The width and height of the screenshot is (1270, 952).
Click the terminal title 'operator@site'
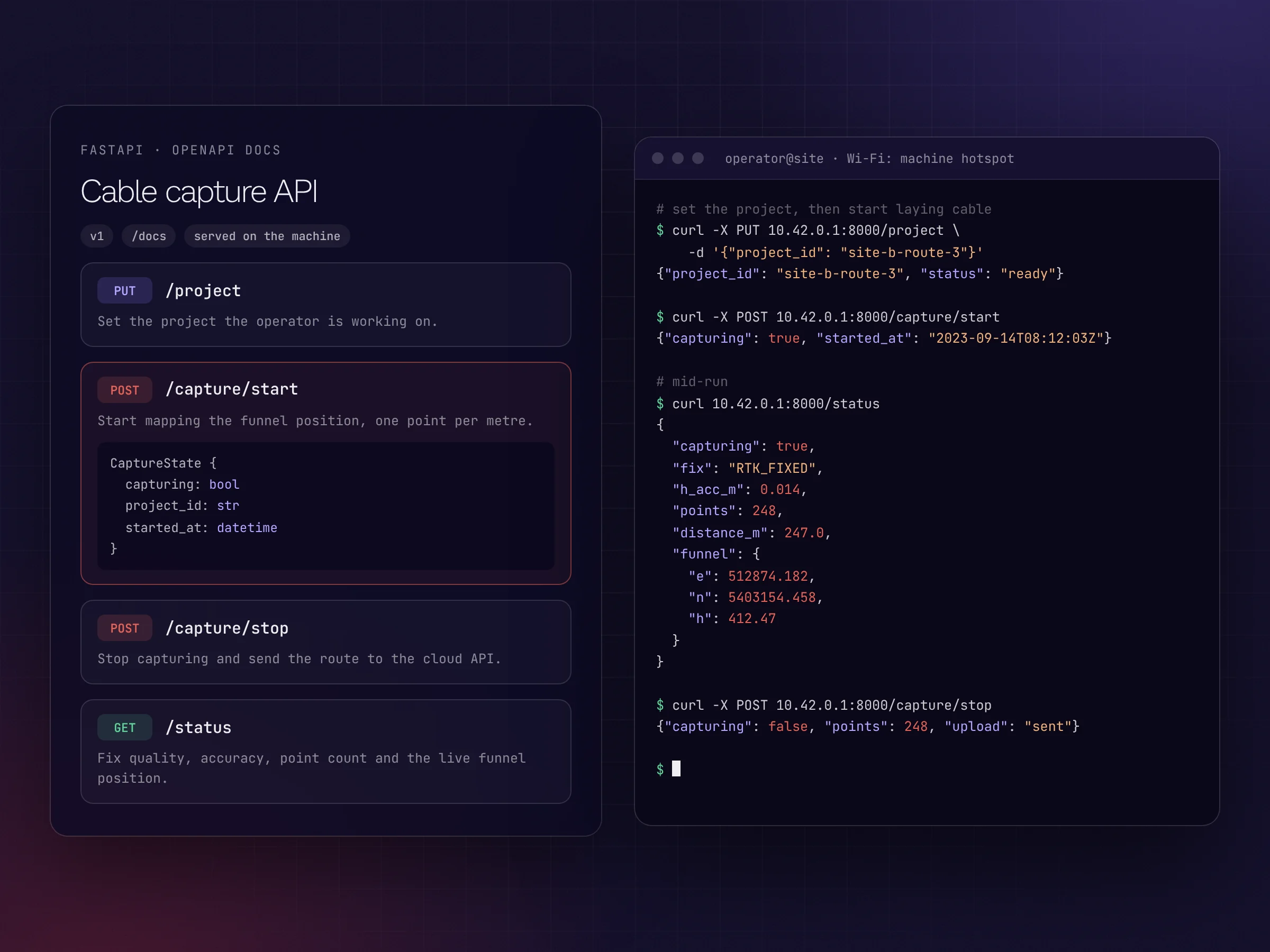774,158
